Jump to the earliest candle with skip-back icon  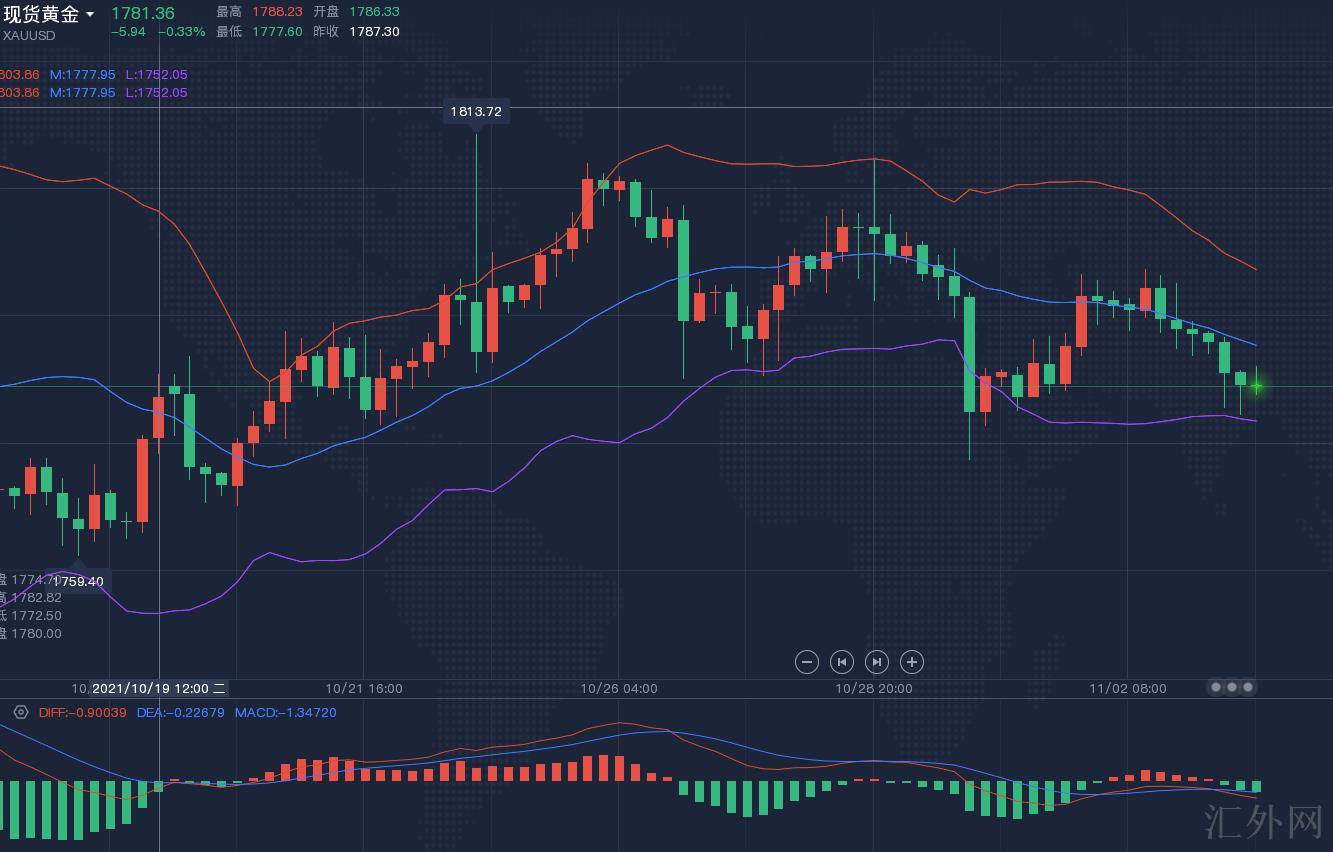click(842, 662)
